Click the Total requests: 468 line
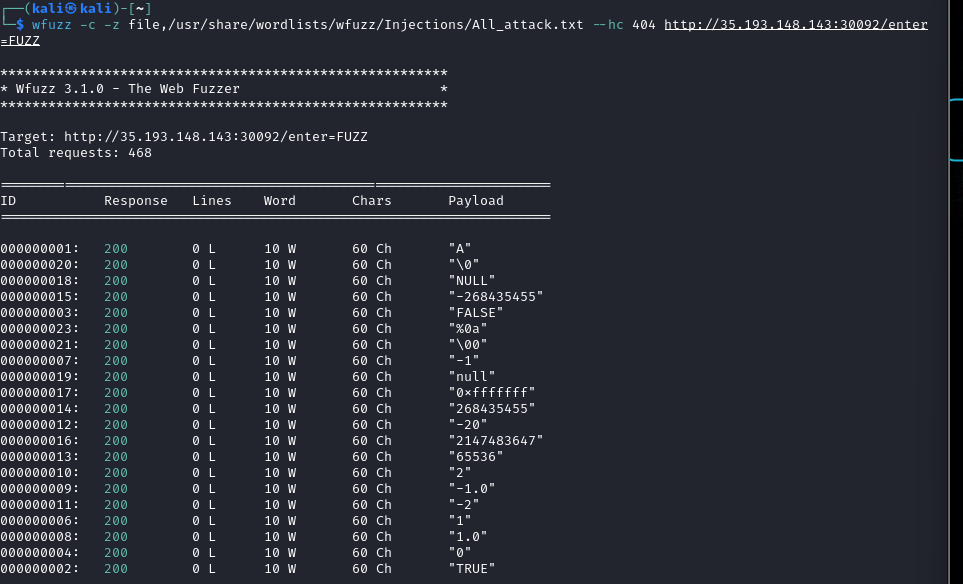Image resolution: width=963 pixels, height=584 pixels. tap(76, 152)
